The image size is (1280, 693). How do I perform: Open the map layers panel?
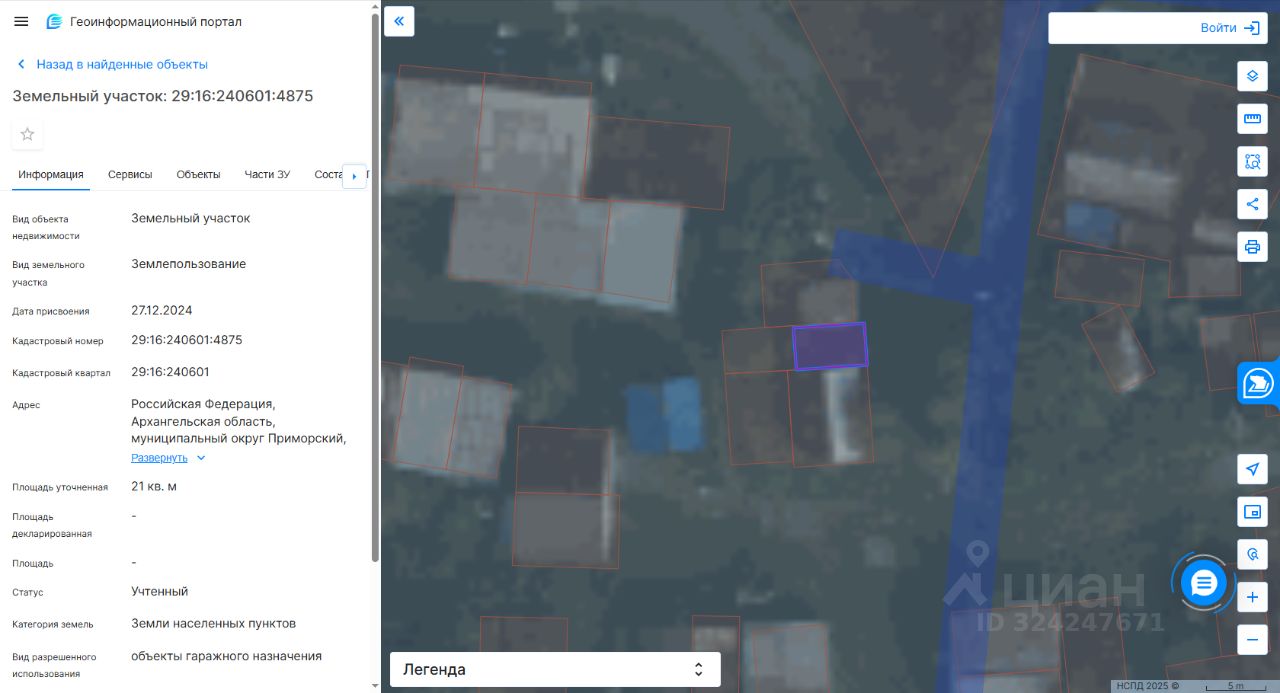1252,76
